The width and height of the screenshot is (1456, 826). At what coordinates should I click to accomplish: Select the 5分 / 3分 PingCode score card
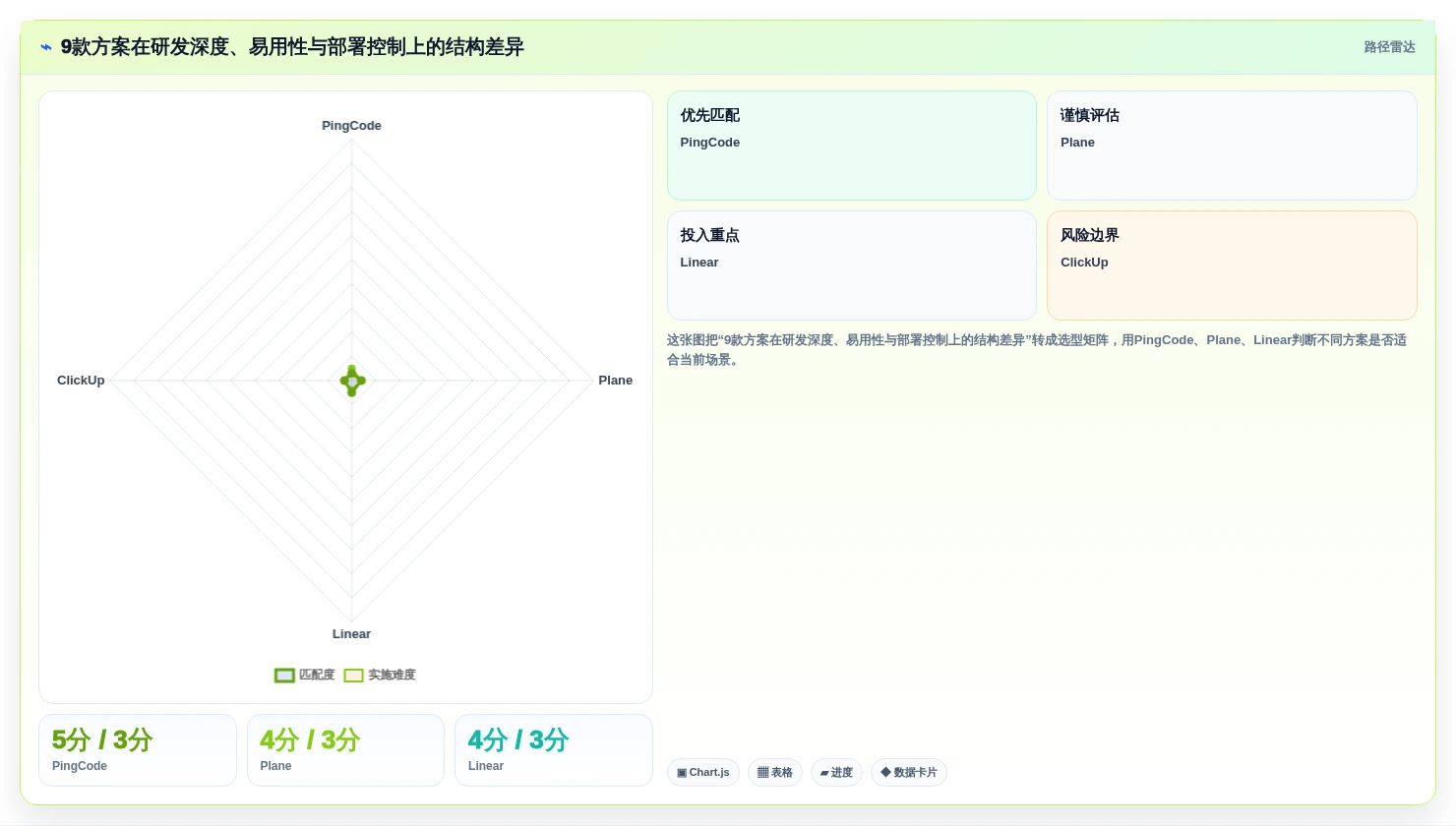pos(138,750)
